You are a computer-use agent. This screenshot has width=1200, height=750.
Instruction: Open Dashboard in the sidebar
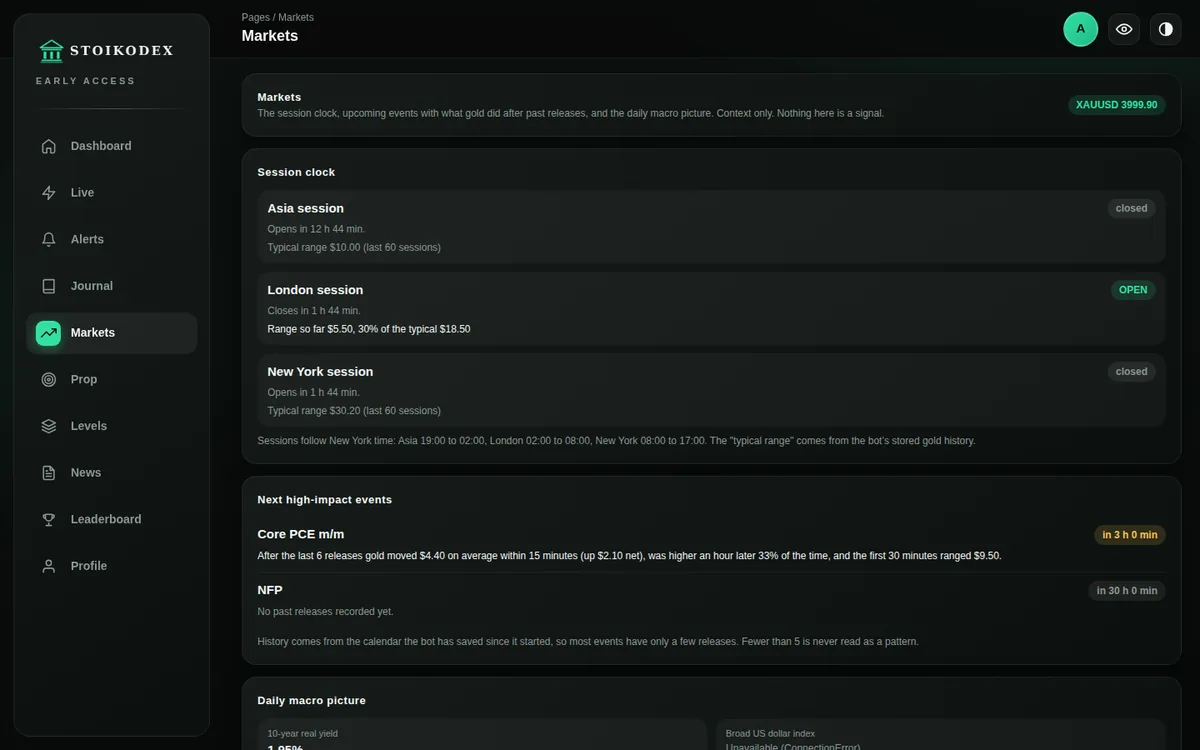112,146
